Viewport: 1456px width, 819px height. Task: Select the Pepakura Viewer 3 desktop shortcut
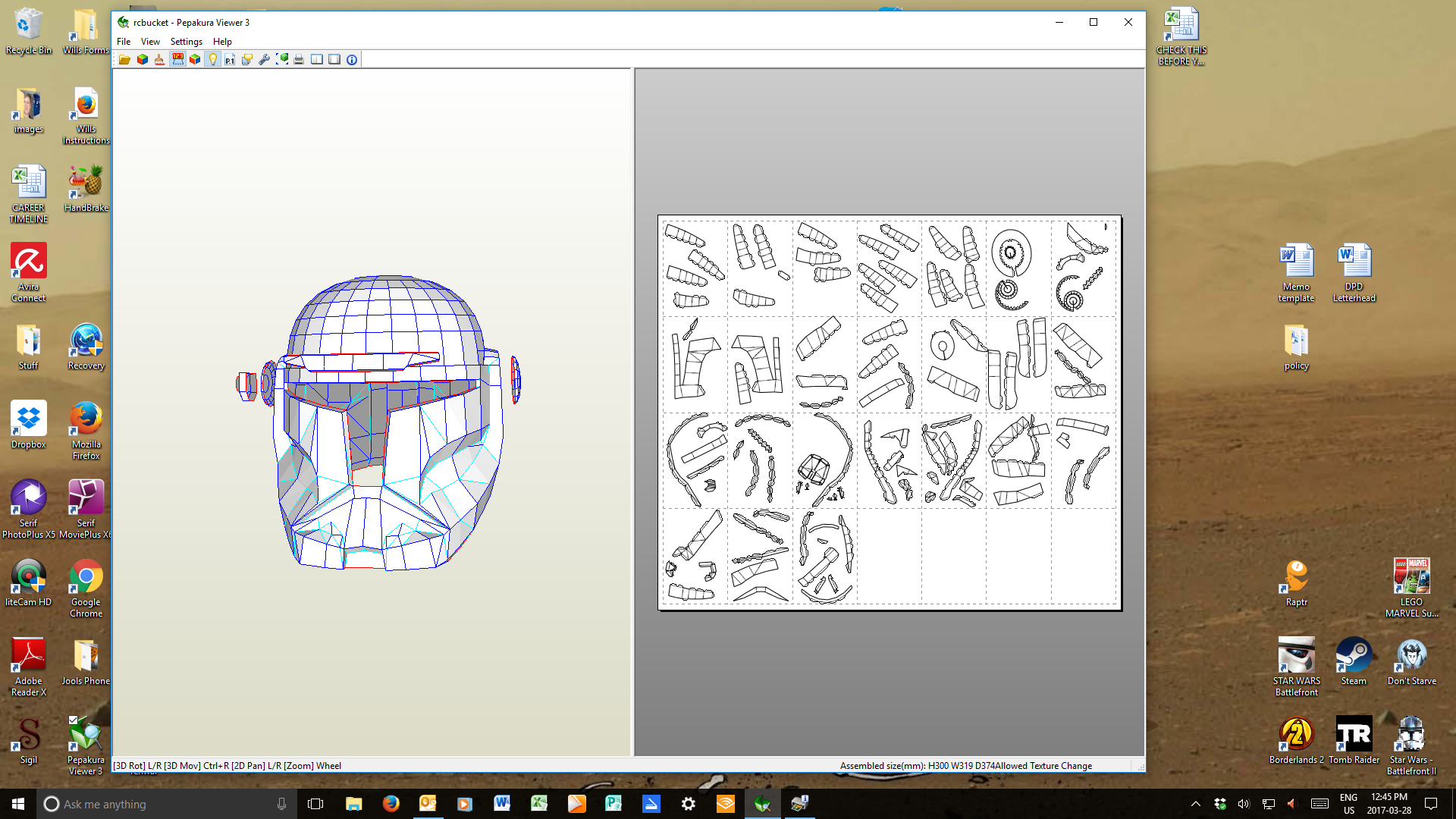[x=86, y=746]
